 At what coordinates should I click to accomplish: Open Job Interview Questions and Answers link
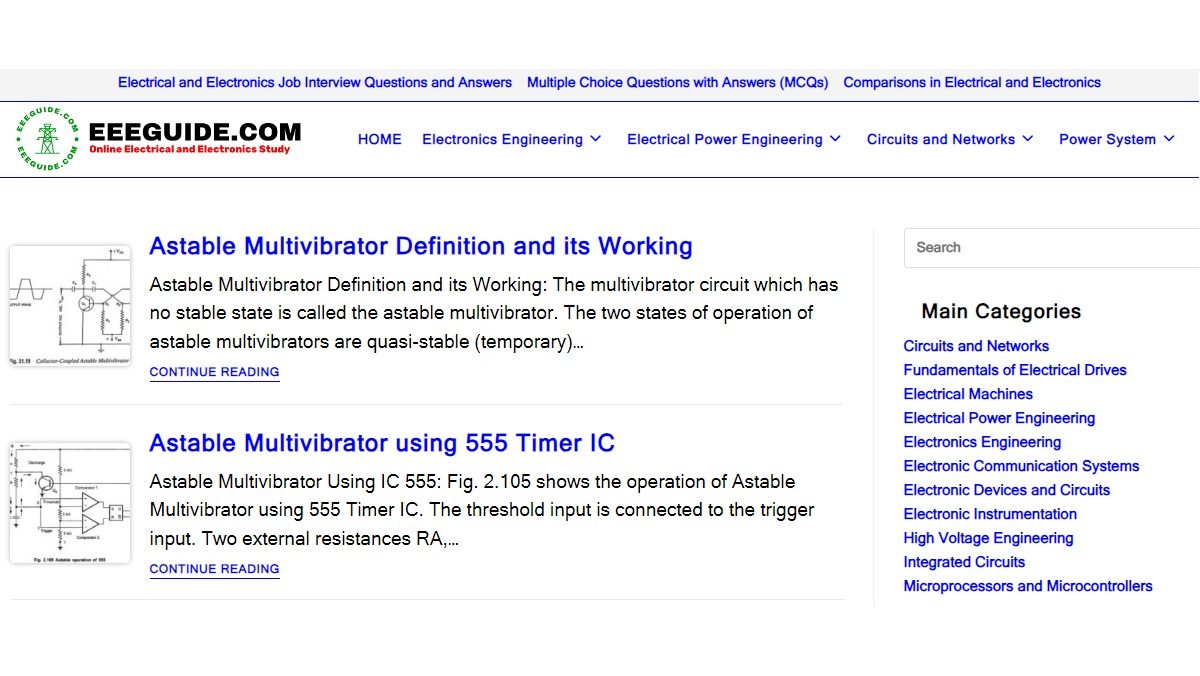coord(314,83)
